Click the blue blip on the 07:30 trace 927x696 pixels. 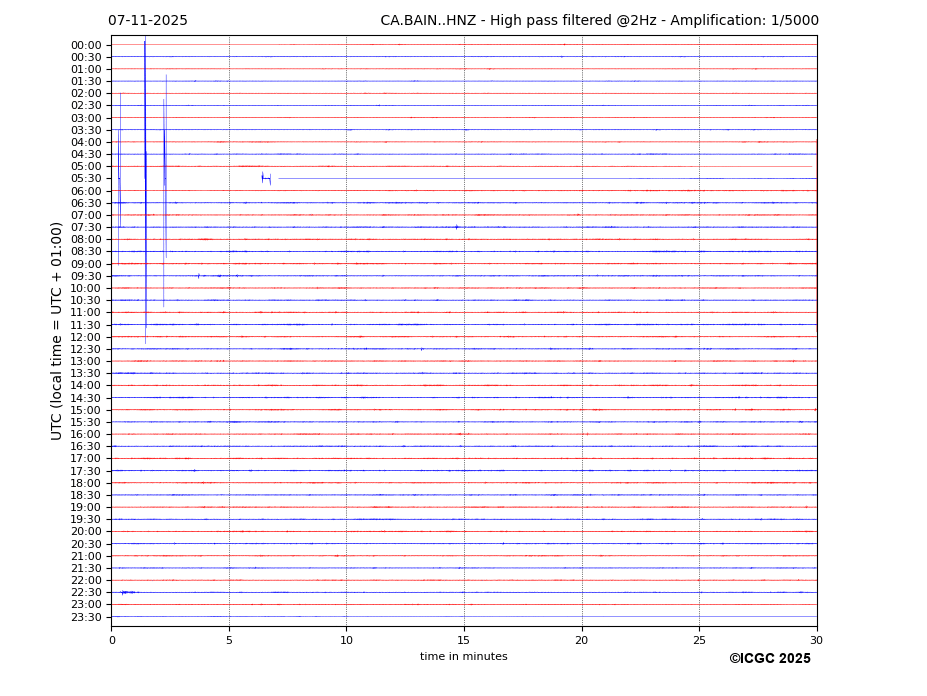(x=457, y=227)
